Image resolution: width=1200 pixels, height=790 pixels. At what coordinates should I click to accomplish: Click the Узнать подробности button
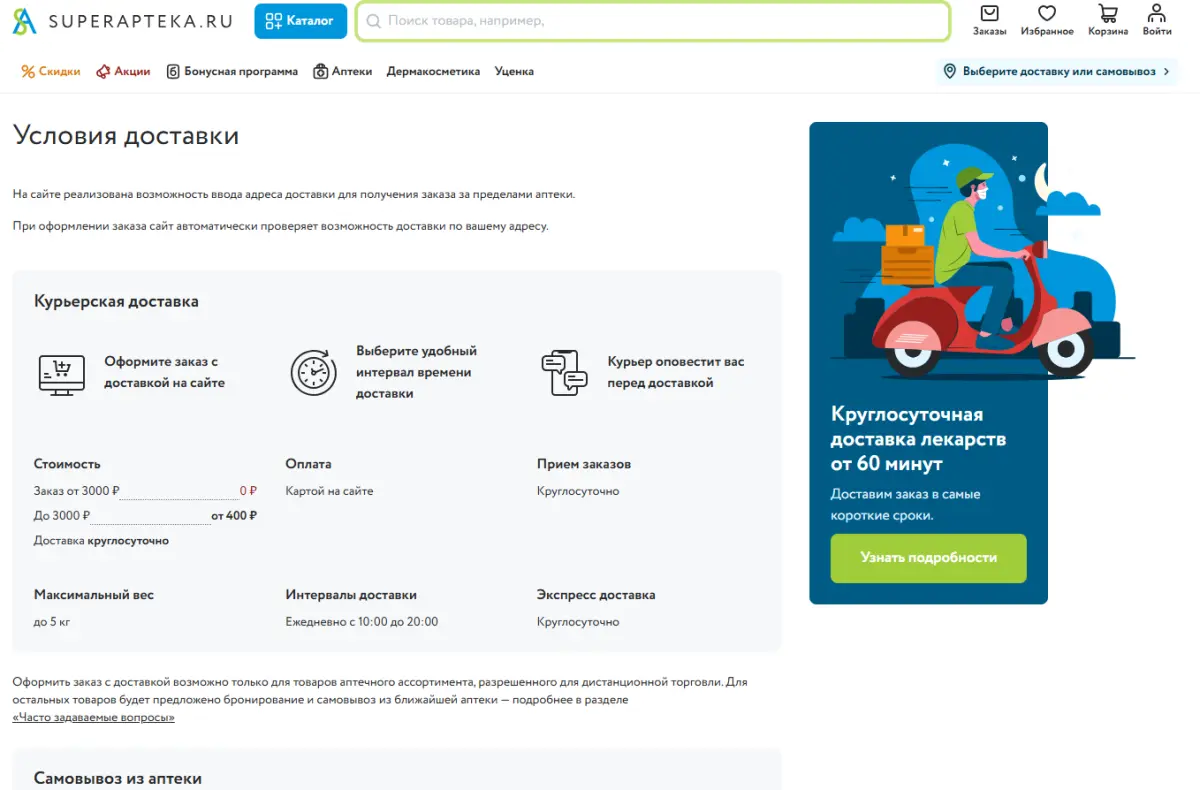(928, 558)
